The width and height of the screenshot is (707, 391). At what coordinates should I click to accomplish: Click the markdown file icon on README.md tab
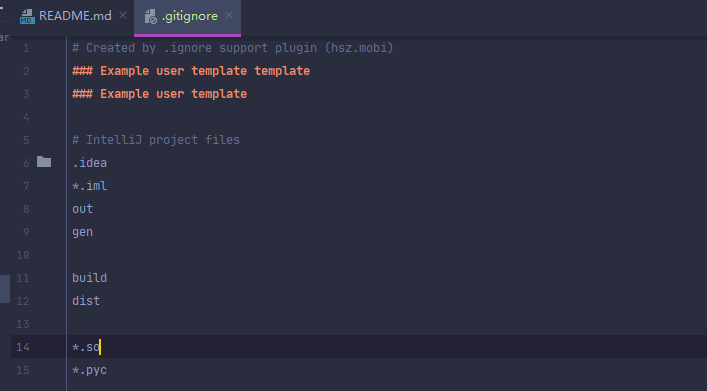[x=27, y=17]
